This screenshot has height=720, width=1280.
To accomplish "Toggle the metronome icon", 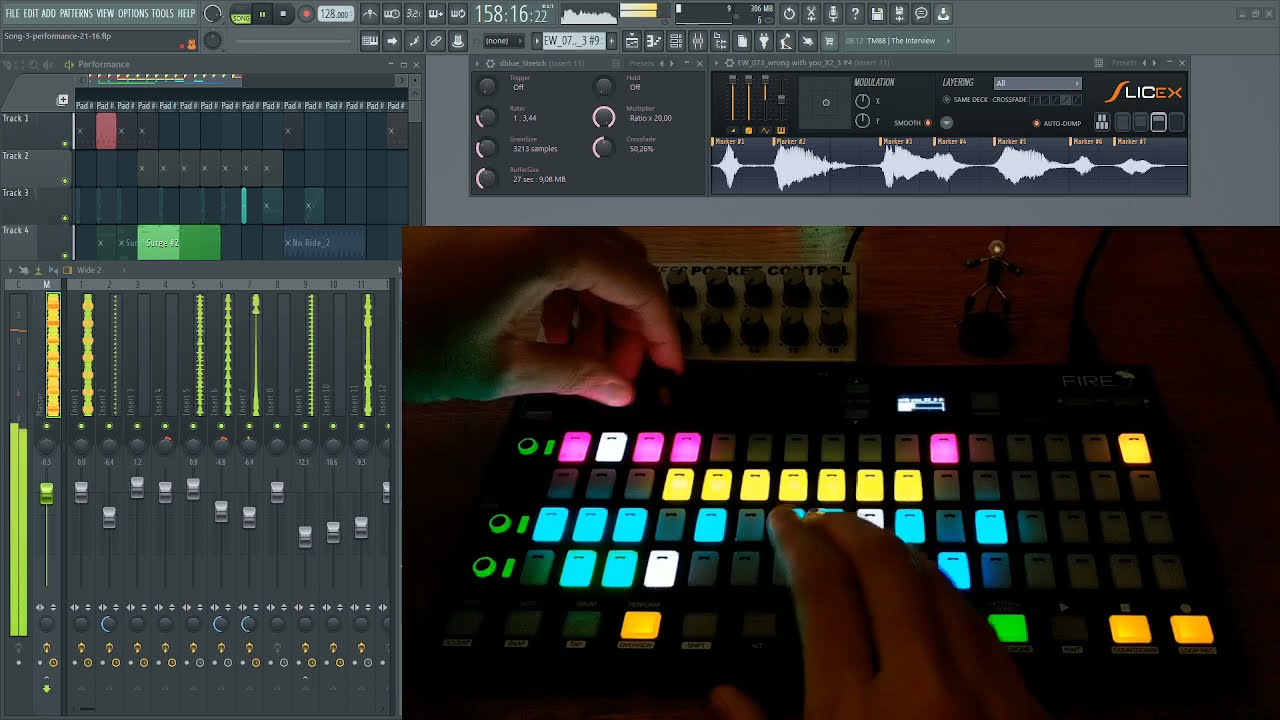I will pos(370,14).
